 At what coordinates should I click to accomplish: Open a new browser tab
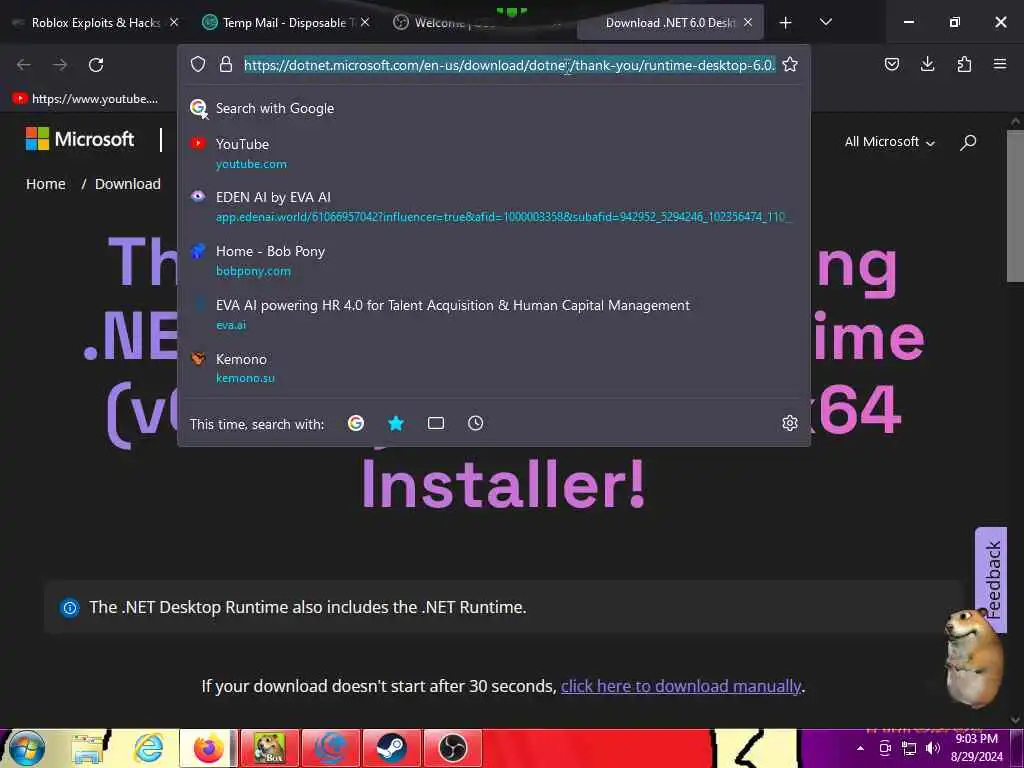tap(786, 23)
